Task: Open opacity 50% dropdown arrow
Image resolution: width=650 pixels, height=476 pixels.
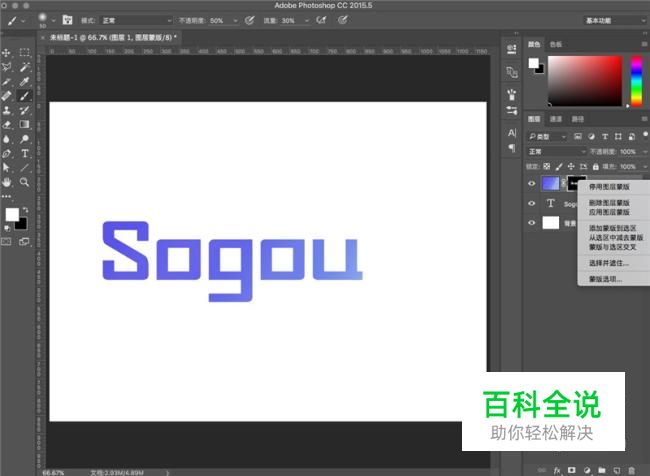Action: [x=235, y=20]
